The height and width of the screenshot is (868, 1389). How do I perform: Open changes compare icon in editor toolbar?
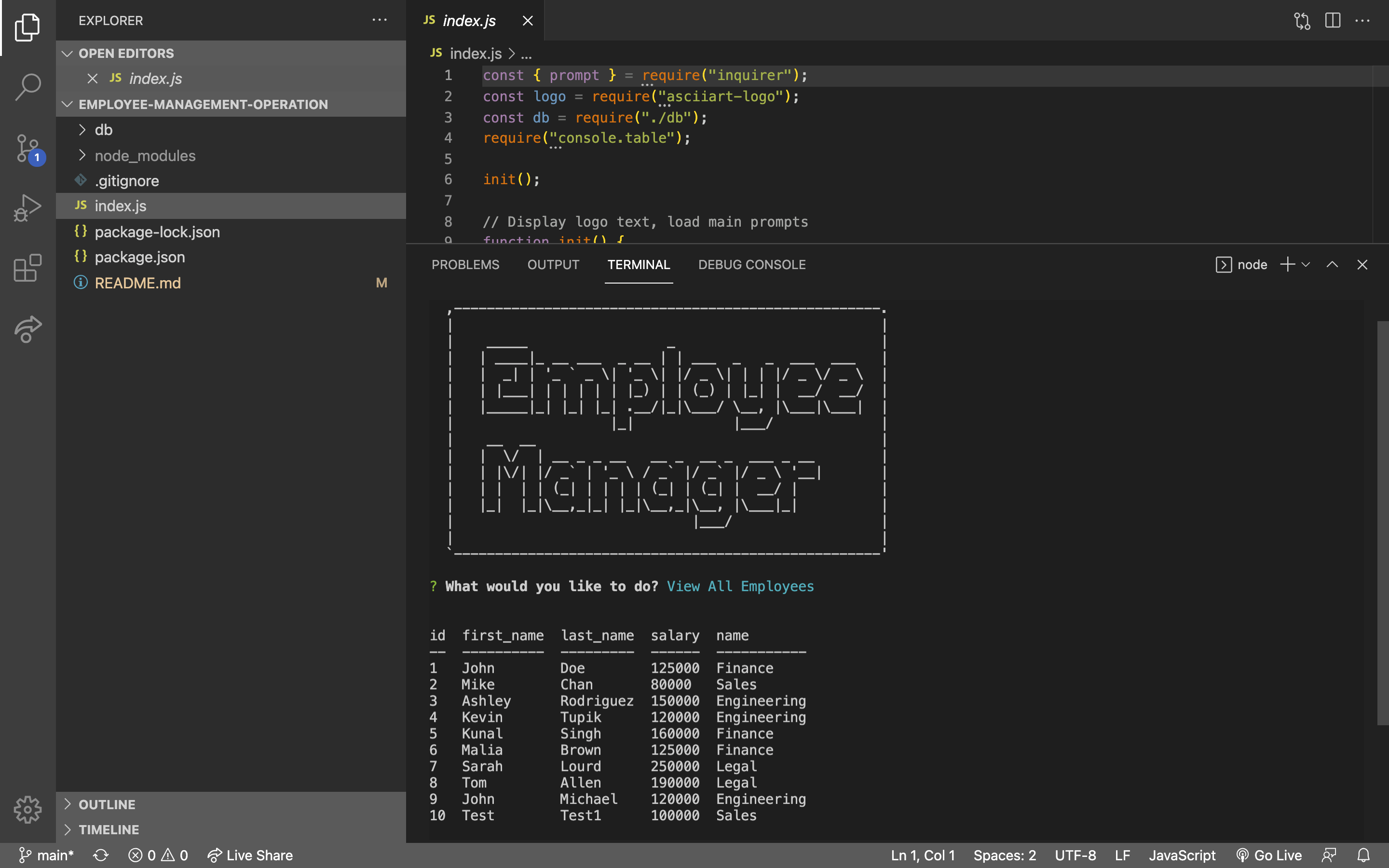(1302, 21)
